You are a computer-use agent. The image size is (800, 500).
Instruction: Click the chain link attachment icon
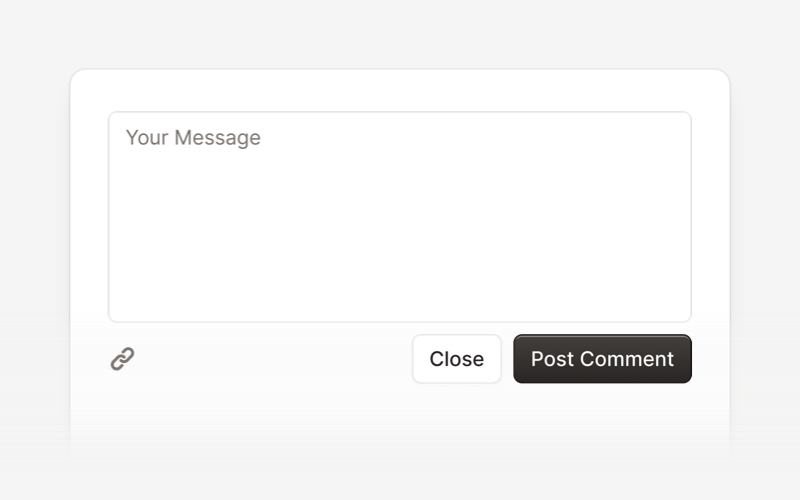click(x=122, y=359)
